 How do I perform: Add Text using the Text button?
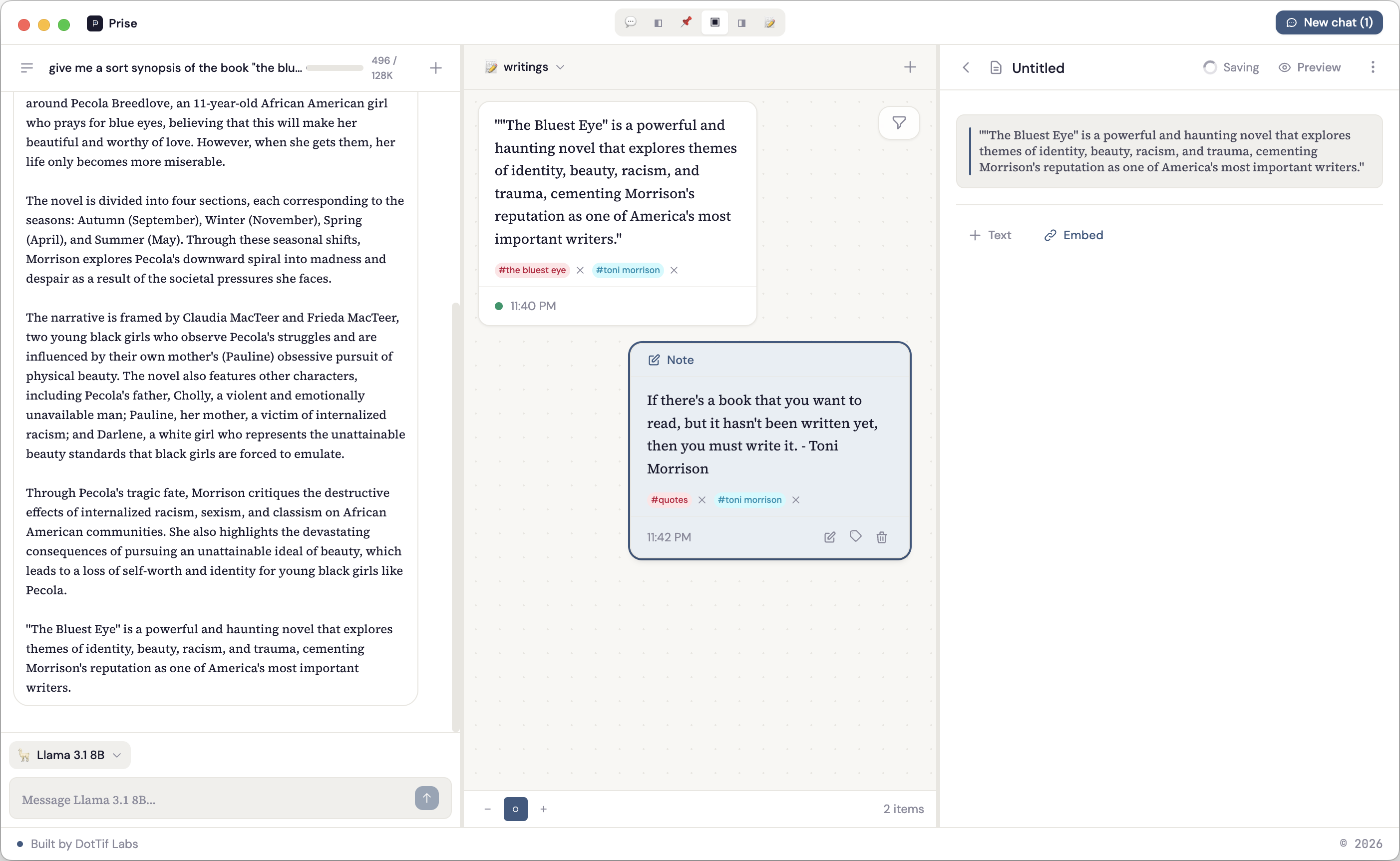tap(990, 235)
